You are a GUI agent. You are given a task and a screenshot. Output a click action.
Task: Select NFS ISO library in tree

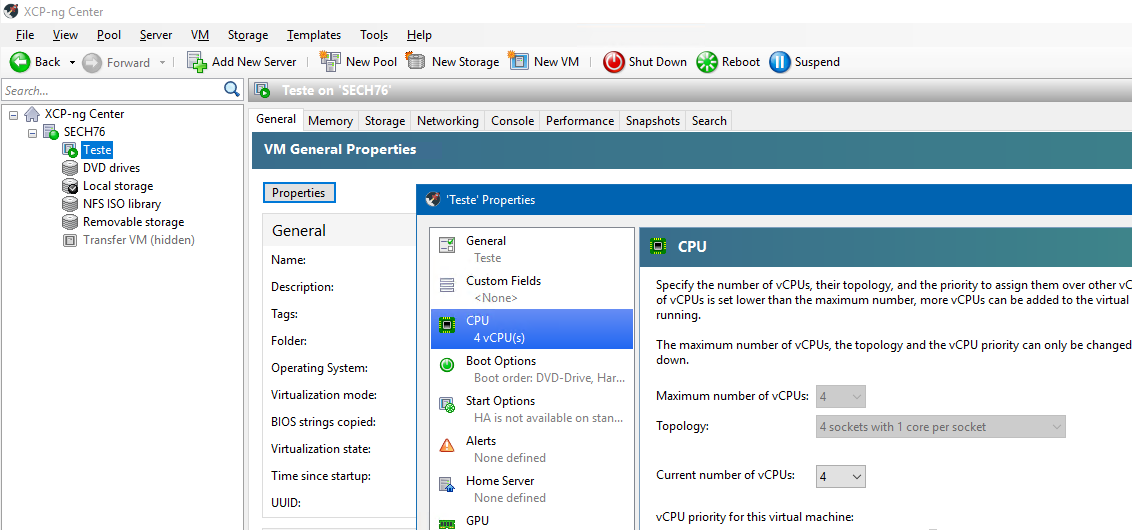(x=122, y=204)
